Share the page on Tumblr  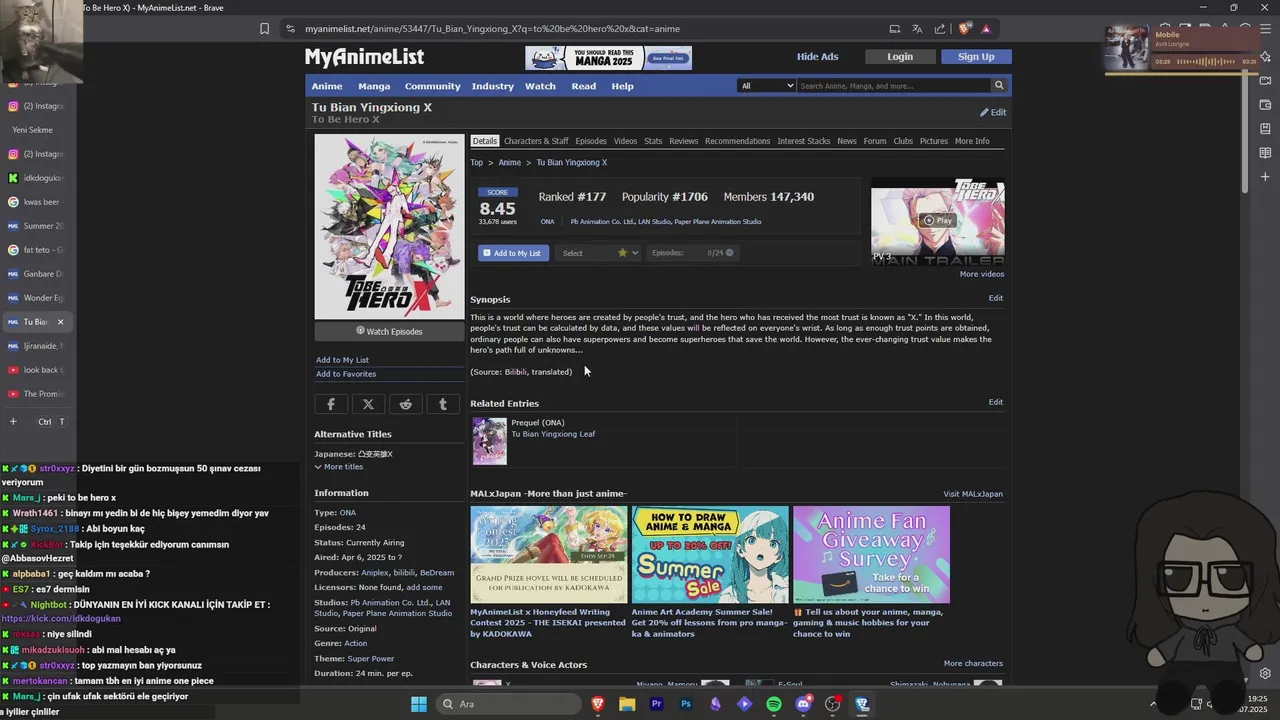[x=443, y=404]
